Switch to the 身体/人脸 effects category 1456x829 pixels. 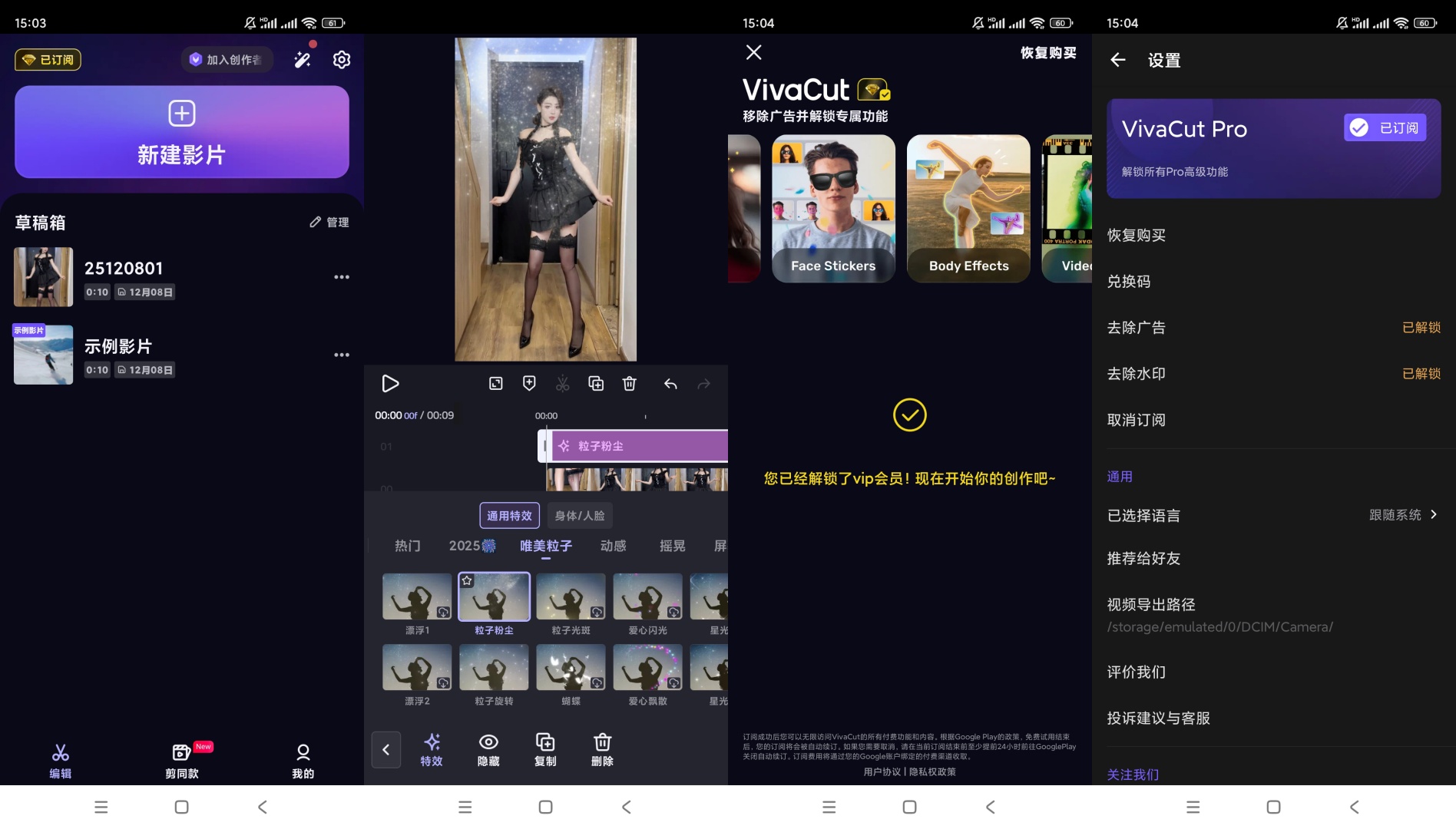coord(580,516)
